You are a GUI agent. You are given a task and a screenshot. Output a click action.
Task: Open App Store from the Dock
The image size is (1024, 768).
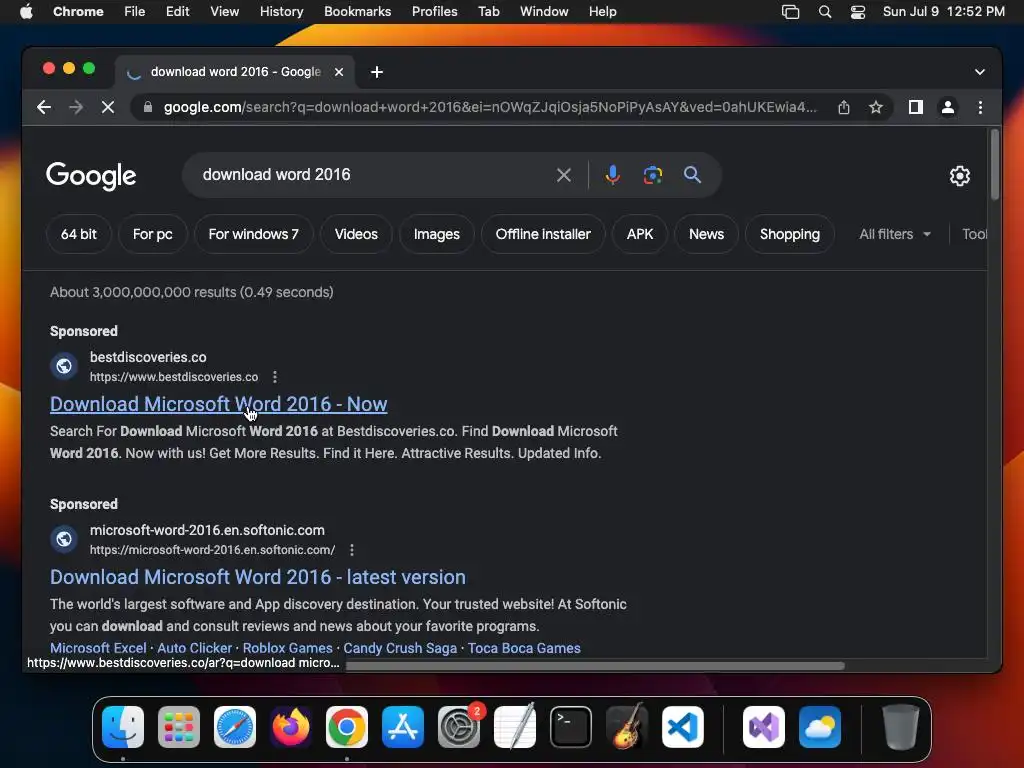[403, 727]
